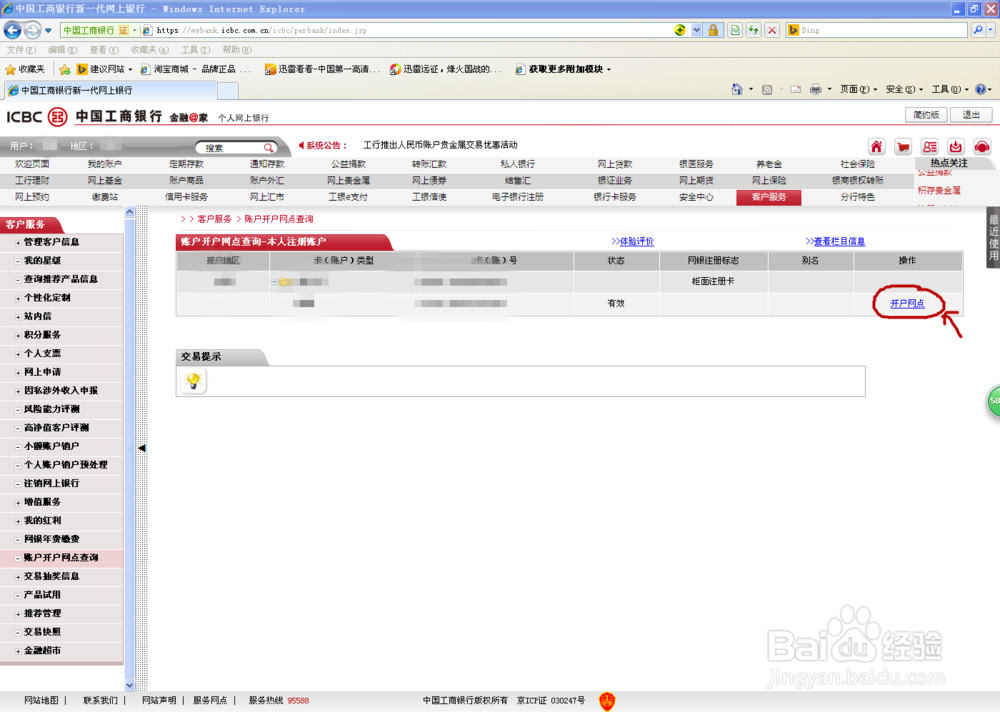
Task: Select the 中国工商银行新一代网上银行 browser tab
Action: [x=111, y=91]
